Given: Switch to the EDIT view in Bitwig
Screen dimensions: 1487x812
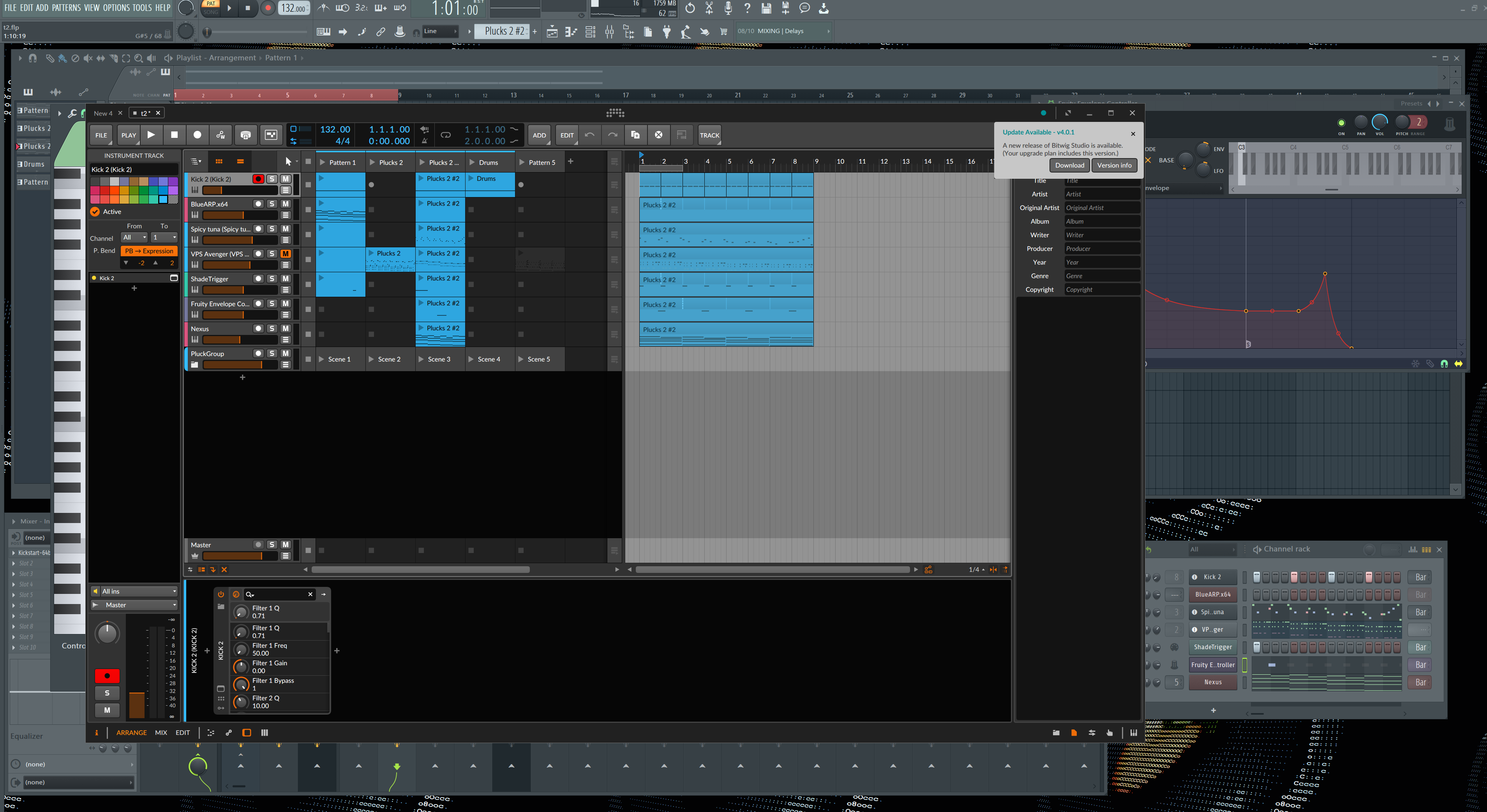Looking at the screenshot, I should coord(183,733).
